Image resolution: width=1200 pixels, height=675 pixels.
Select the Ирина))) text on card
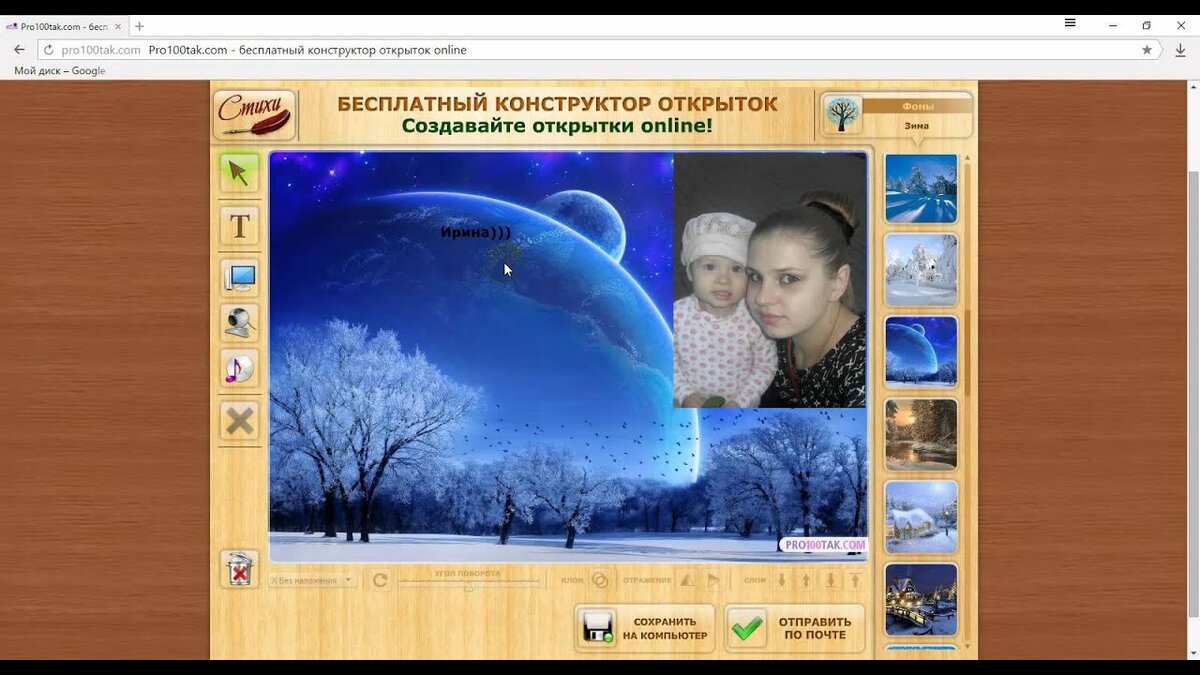(476, 232)
